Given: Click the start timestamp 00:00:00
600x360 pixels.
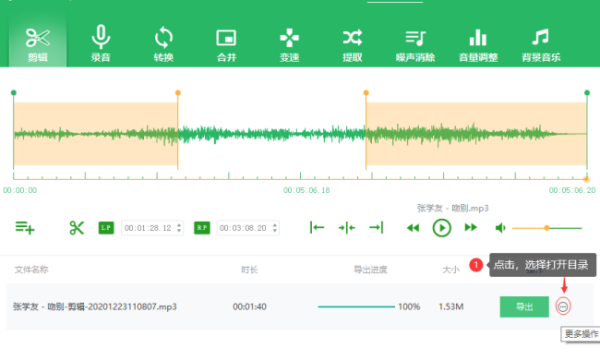Looking at the screenshot, I should tap(20, 190).
